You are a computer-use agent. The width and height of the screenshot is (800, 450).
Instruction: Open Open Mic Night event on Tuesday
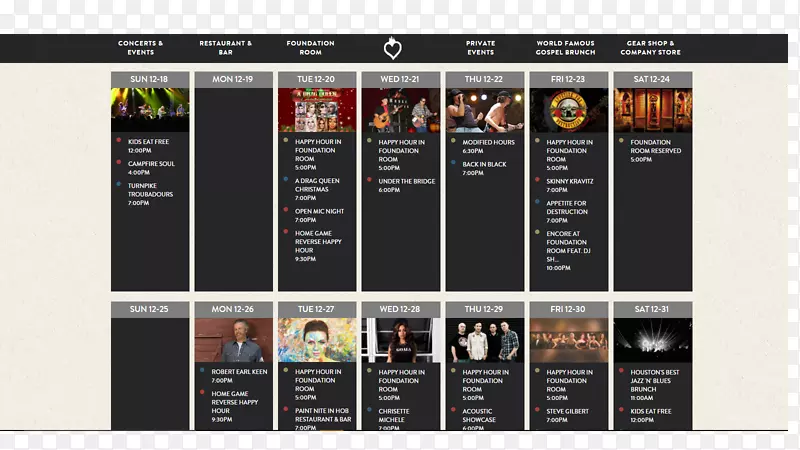[x=319, y=215]
